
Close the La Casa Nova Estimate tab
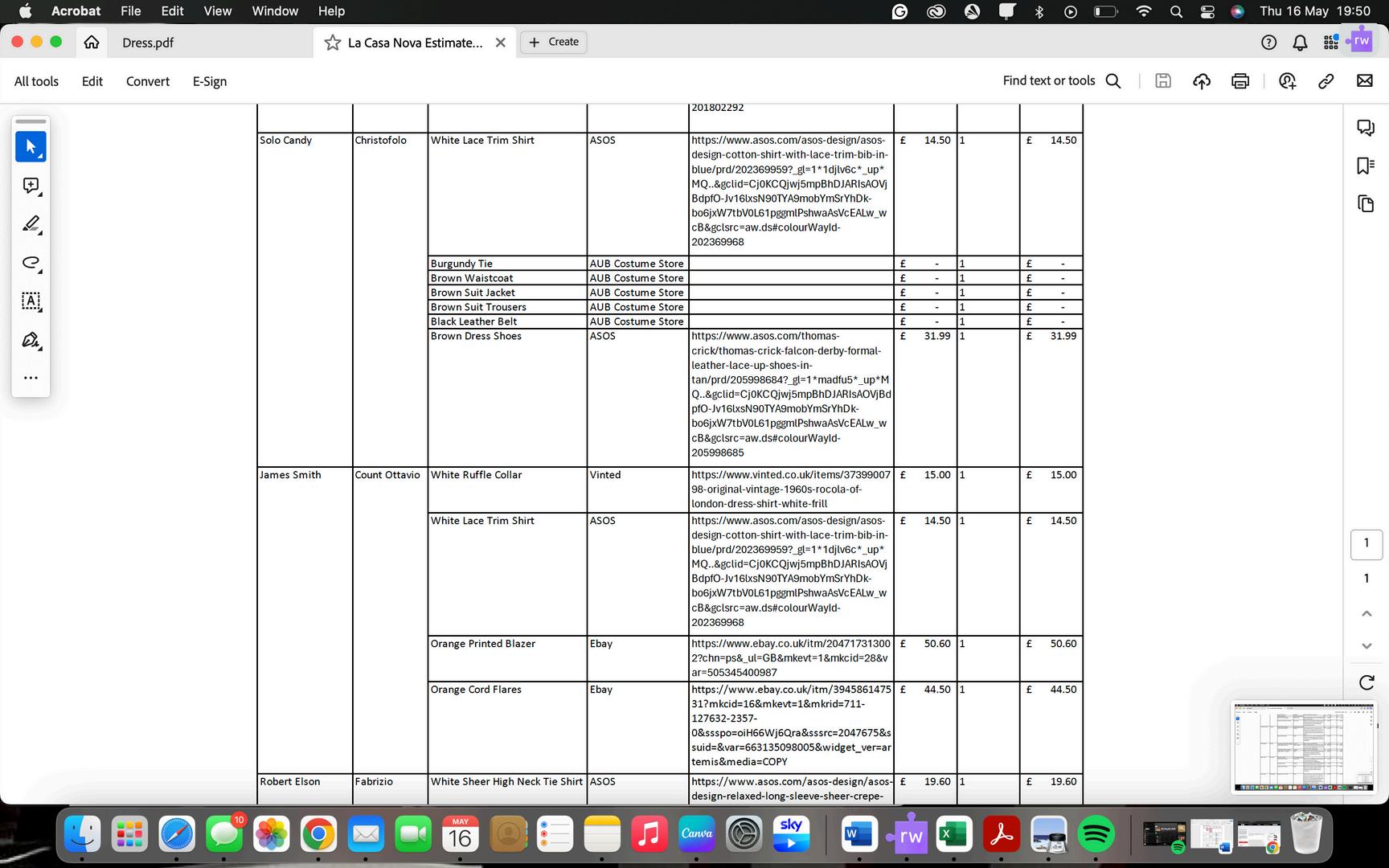501,43
